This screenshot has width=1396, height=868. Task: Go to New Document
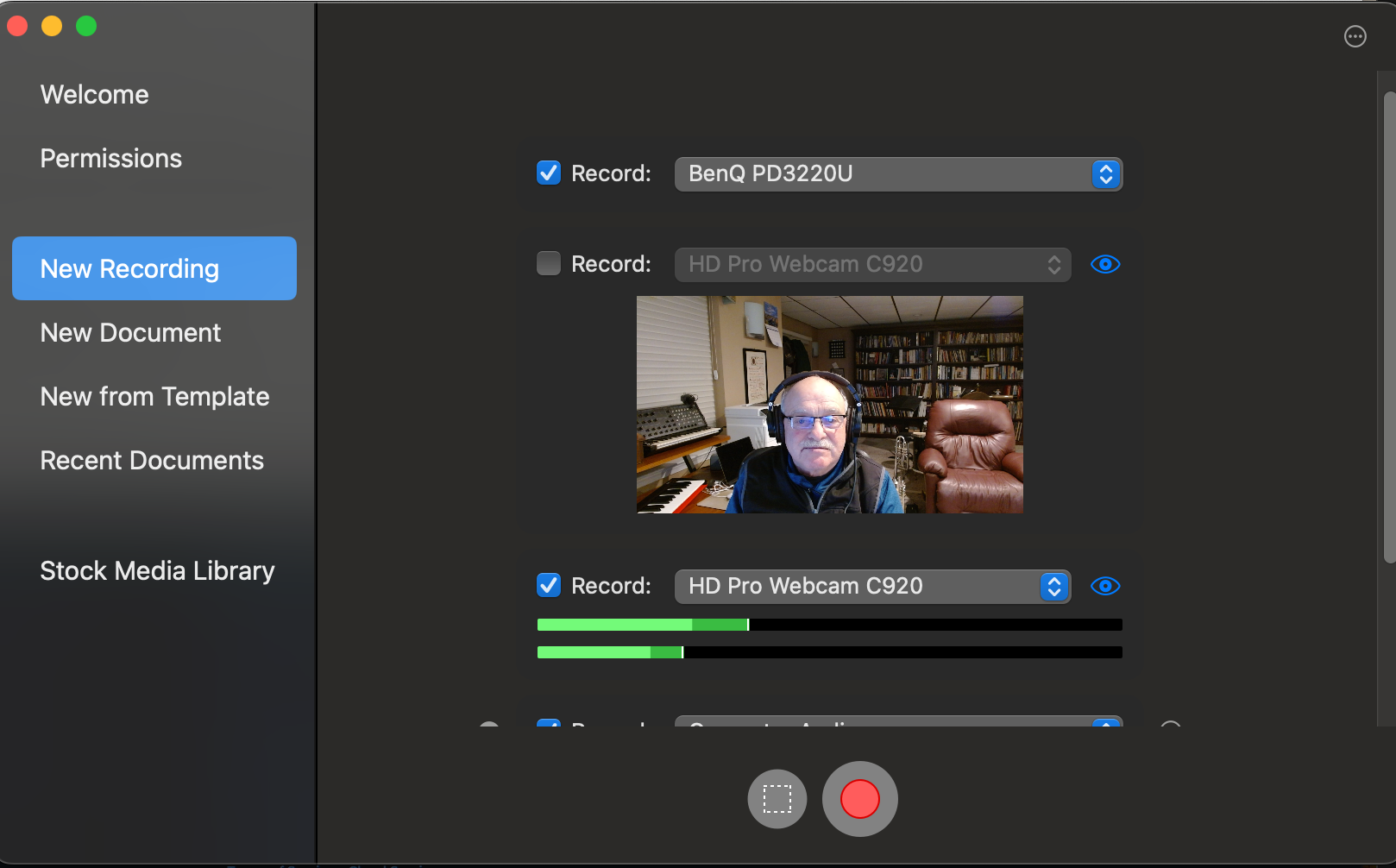(x=130, y=333)
